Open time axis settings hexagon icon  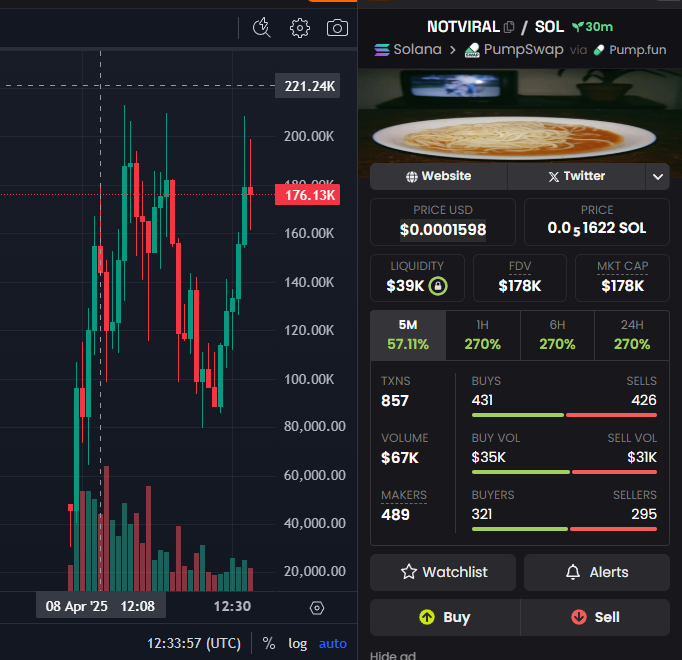[317, 608]
